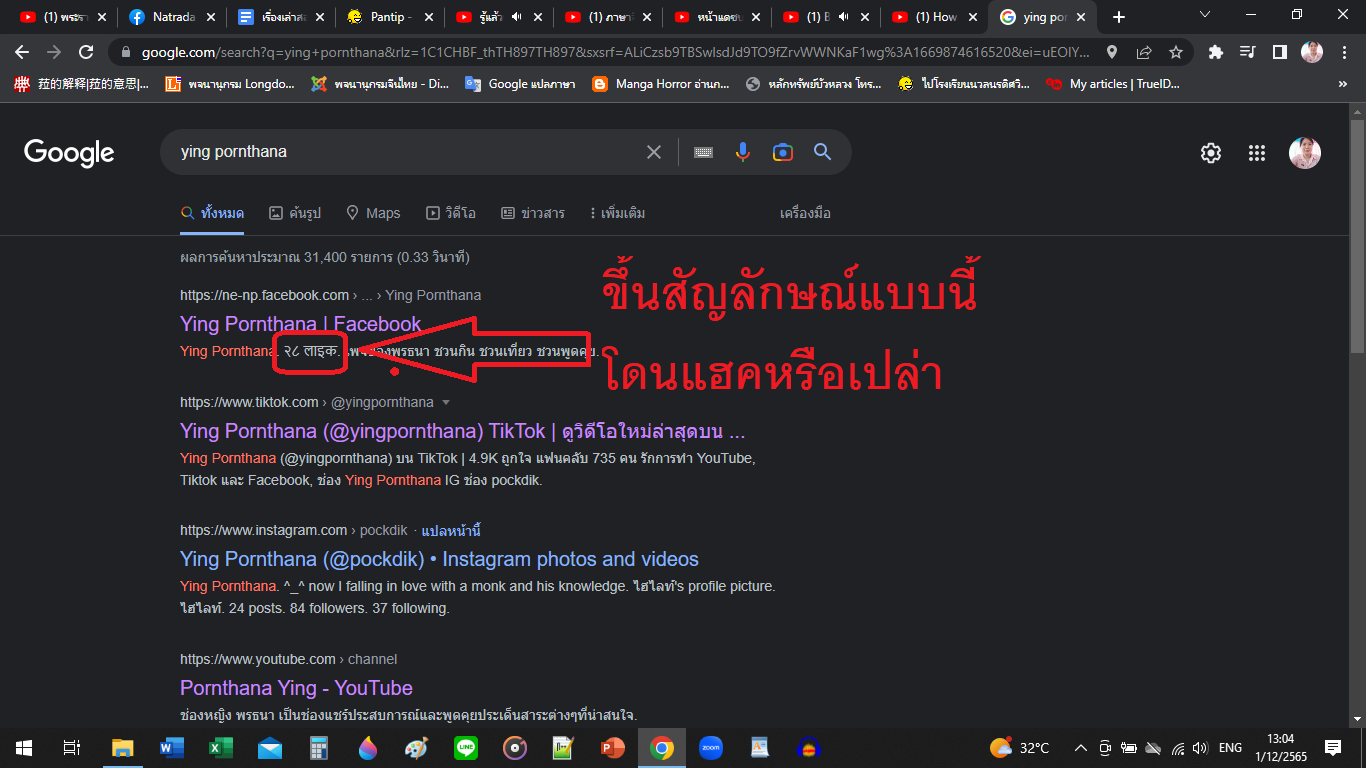Reload the current page
The height and width of the screenshot is (768, 1366).
(86, 52)
